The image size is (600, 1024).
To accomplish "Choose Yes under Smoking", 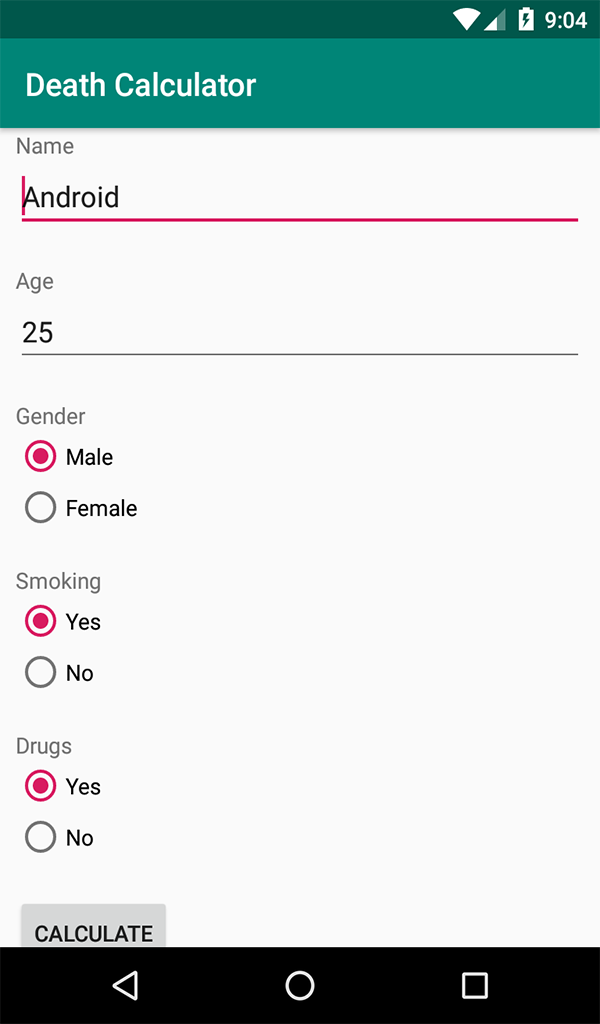I will [41, 622].
